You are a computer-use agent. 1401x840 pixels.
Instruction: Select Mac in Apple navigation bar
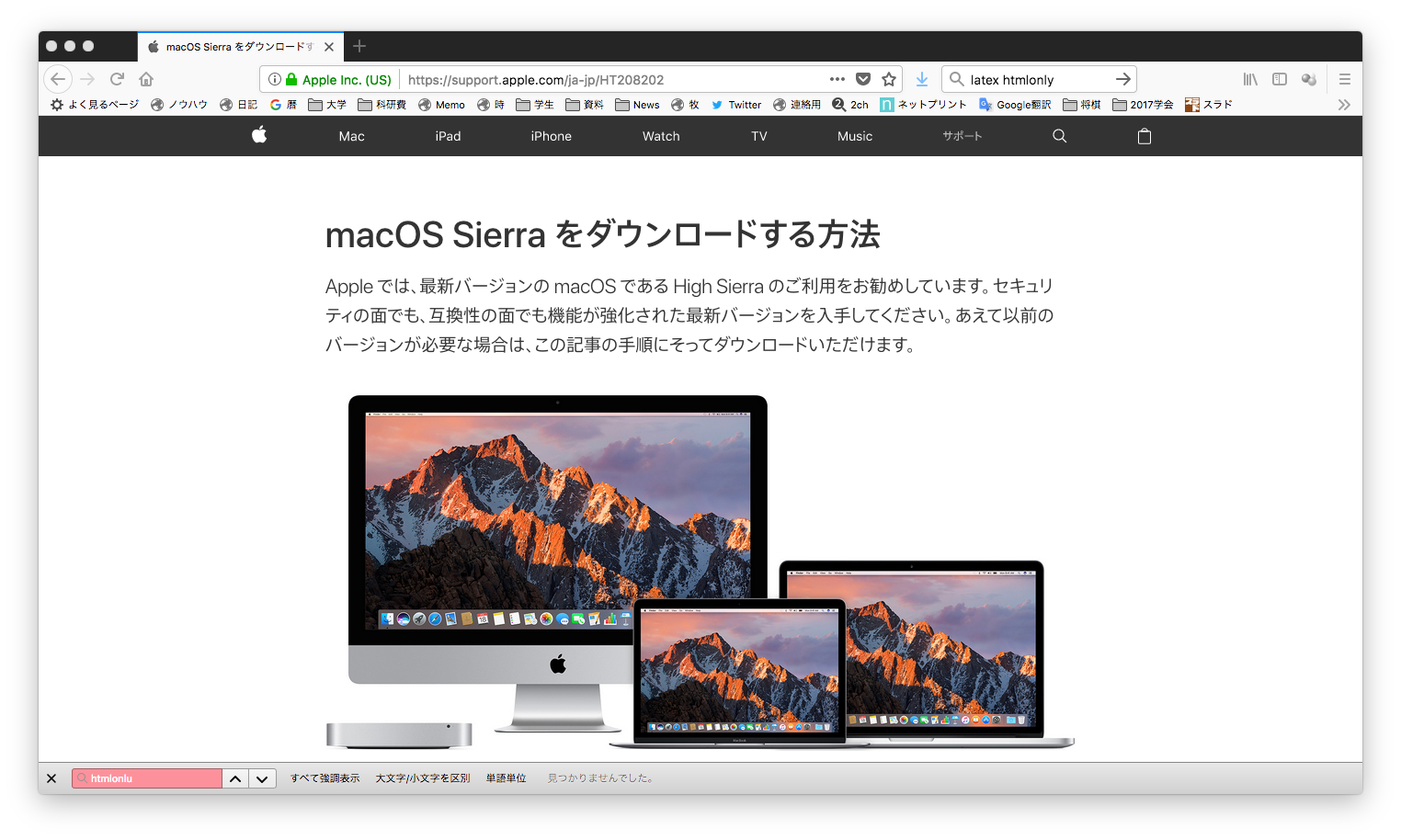(x=351, y=136)
